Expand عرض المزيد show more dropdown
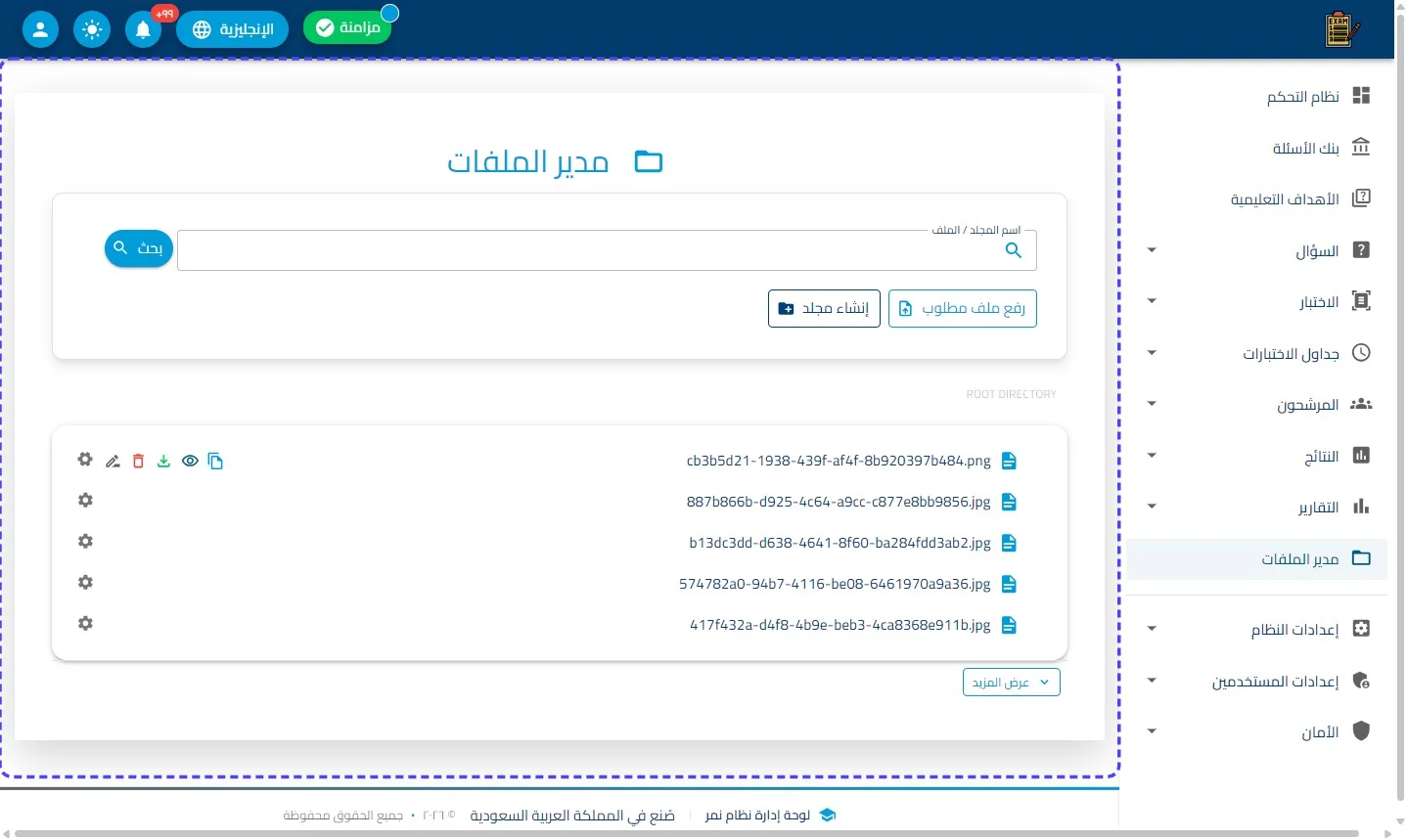Image resolution: width=1407 pixels, height=840 pixels. (x=1012, y=683)
